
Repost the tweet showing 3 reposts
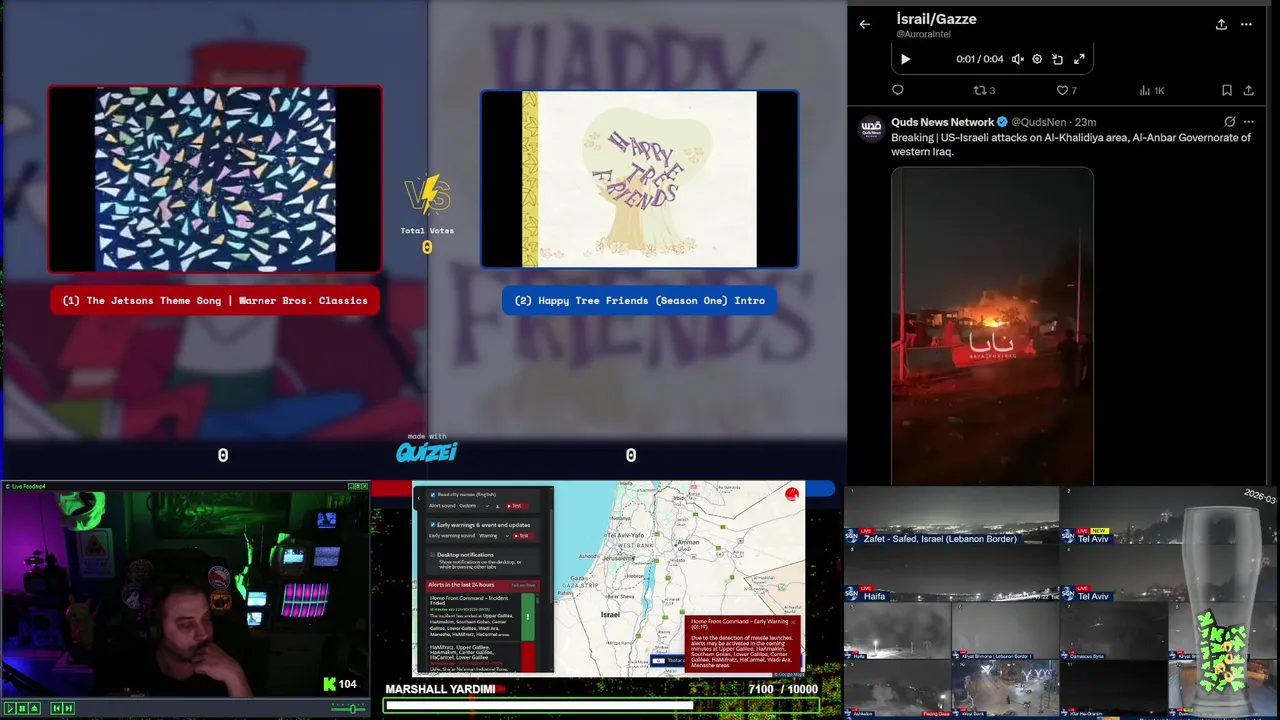pyautogui.click(x=984, y=90)
